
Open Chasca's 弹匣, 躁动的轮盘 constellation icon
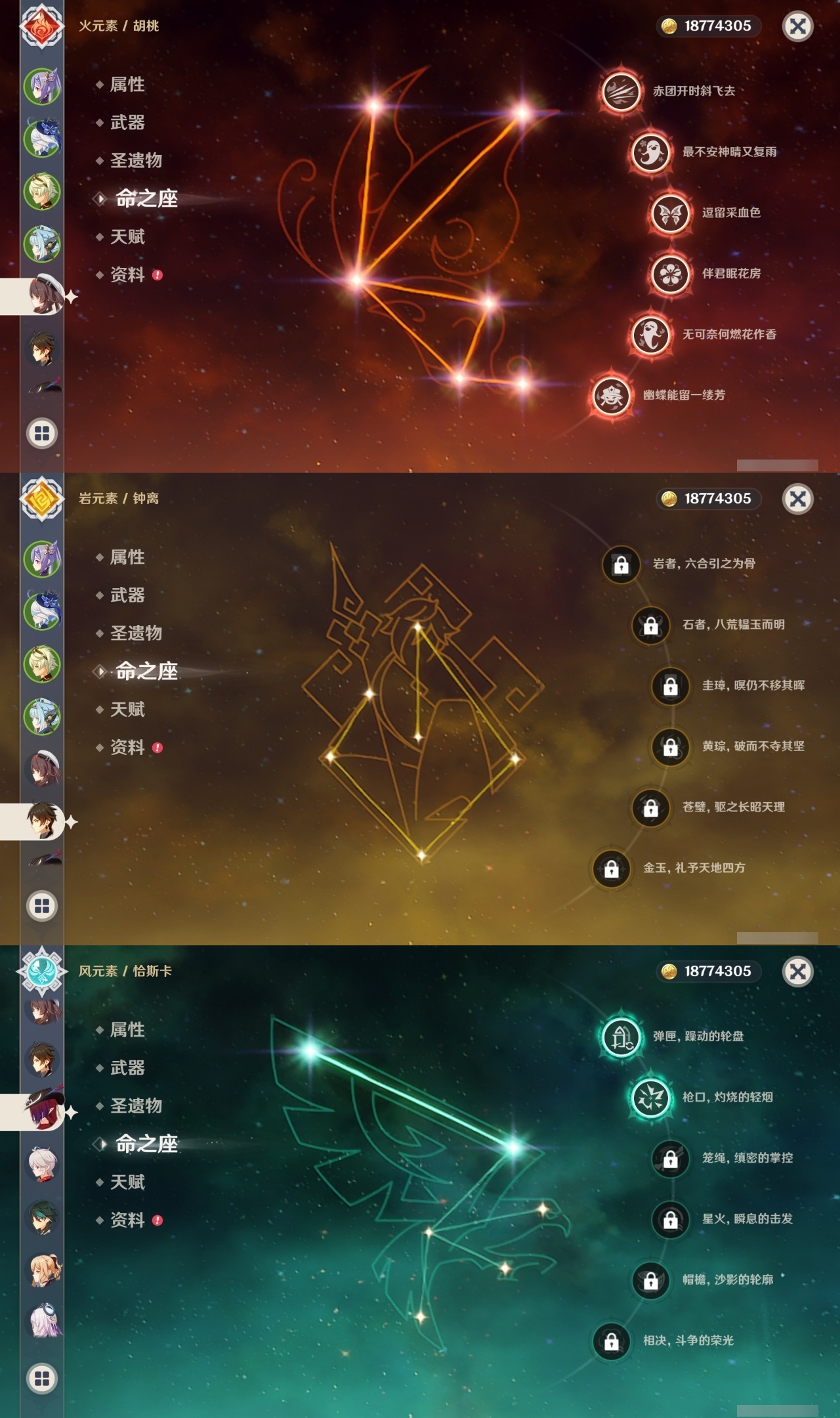point(621,1037)
